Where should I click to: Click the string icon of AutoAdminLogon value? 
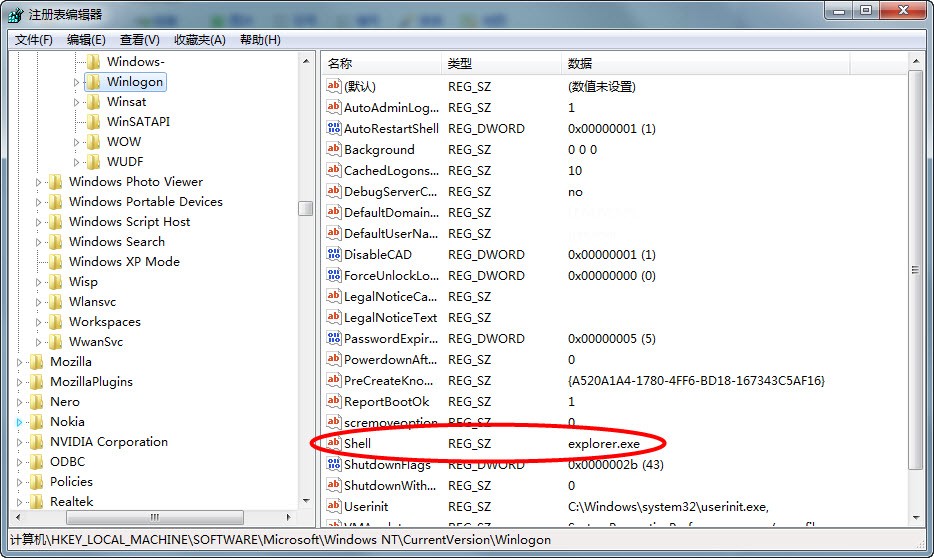pos(334,107)
